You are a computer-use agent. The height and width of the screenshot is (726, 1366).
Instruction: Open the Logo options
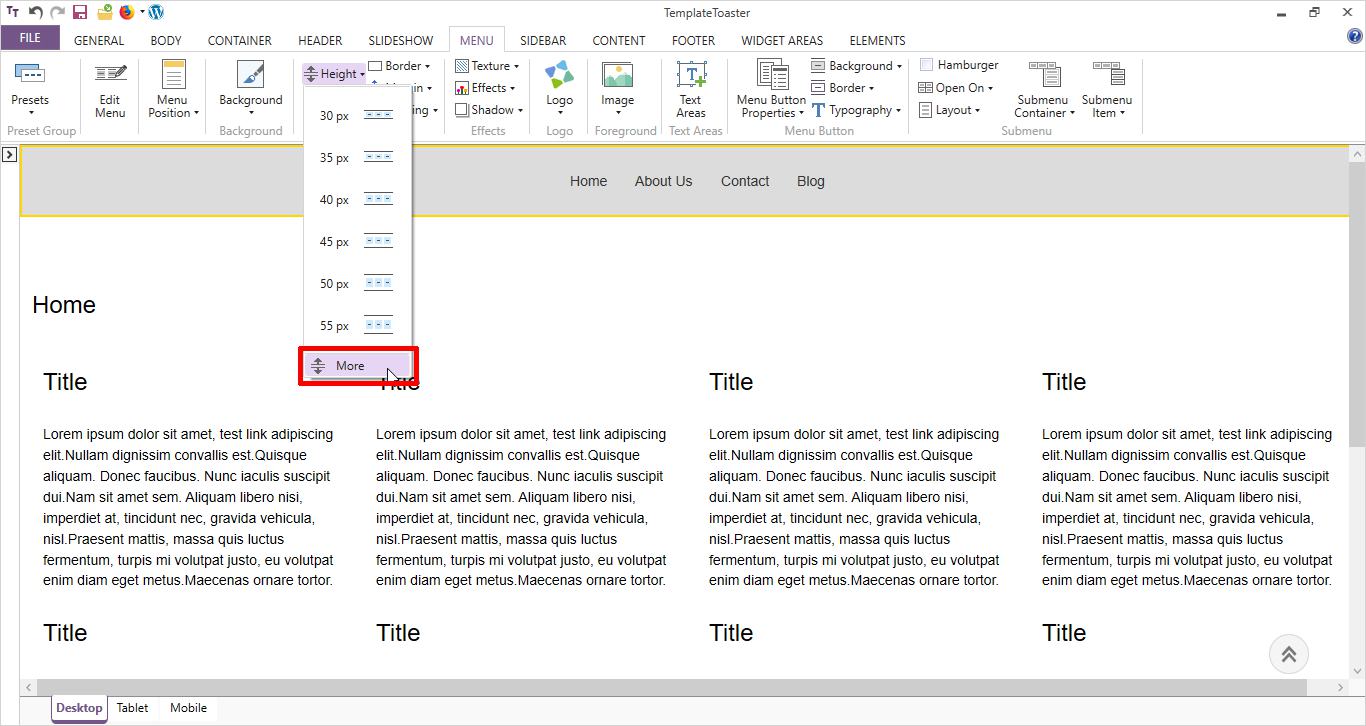[x=559, y=86]
